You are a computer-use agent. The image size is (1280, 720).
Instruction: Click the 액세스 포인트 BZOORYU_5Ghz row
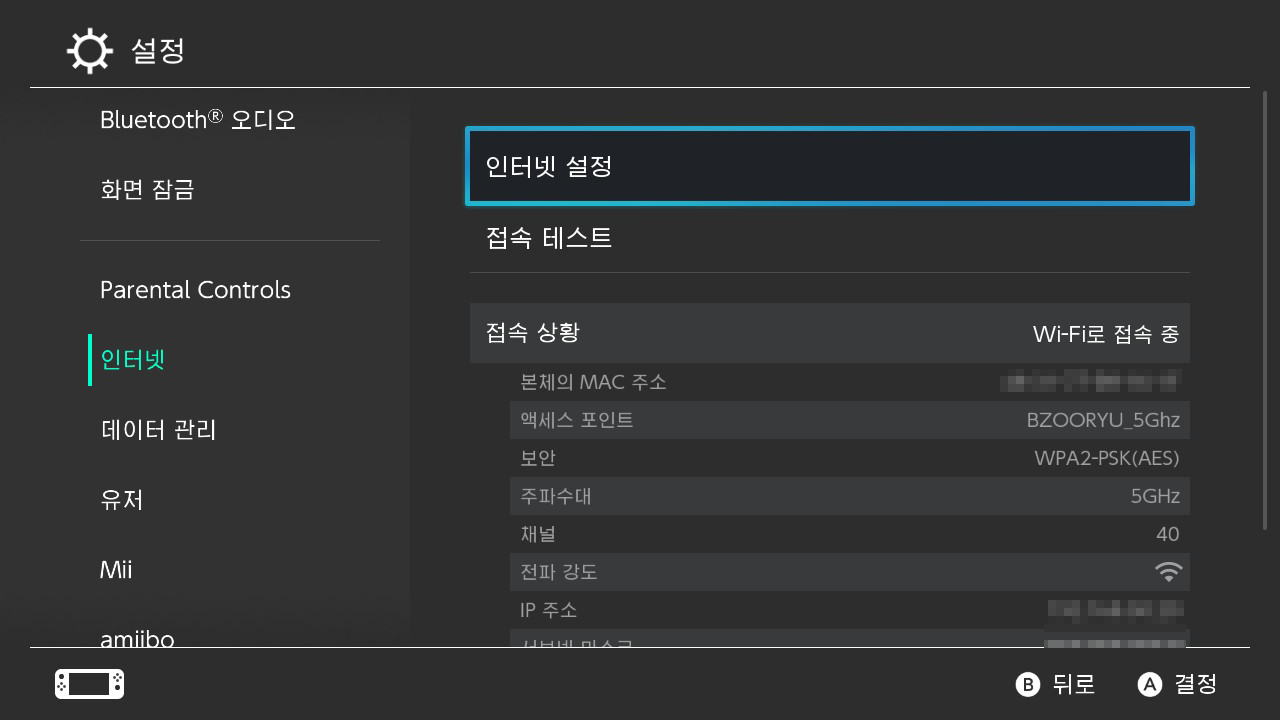point(850,420)
